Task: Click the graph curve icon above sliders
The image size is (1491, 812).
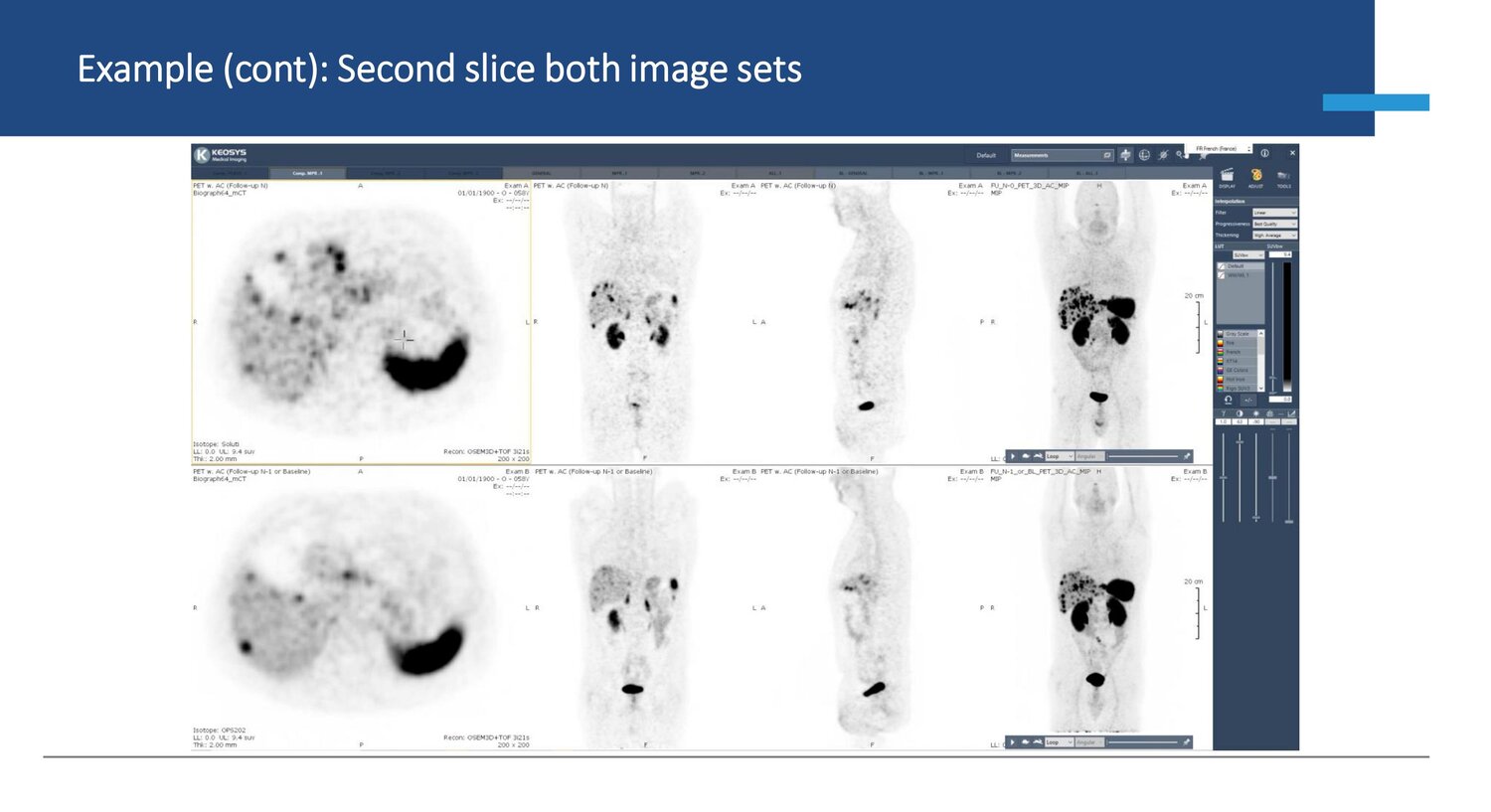Action: pos(1291,413)
